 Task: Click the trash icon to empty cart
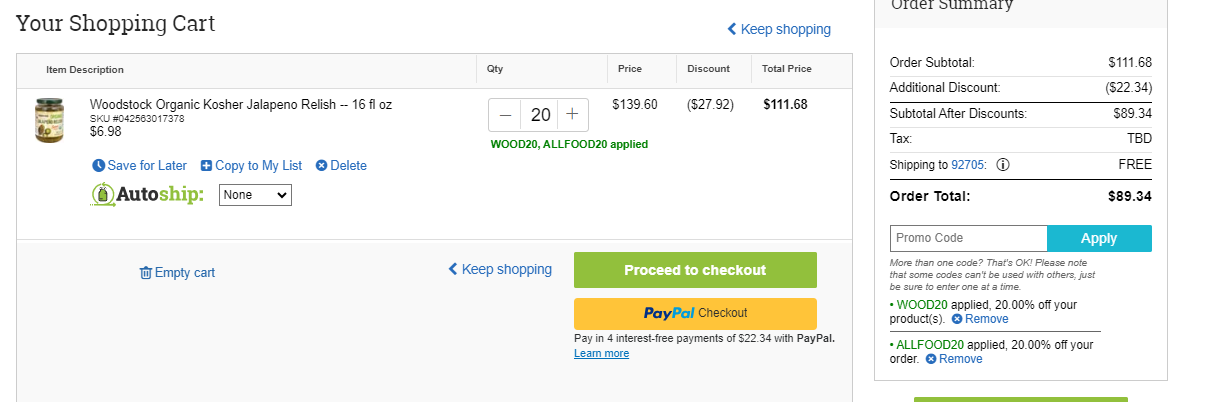(145, 272)
